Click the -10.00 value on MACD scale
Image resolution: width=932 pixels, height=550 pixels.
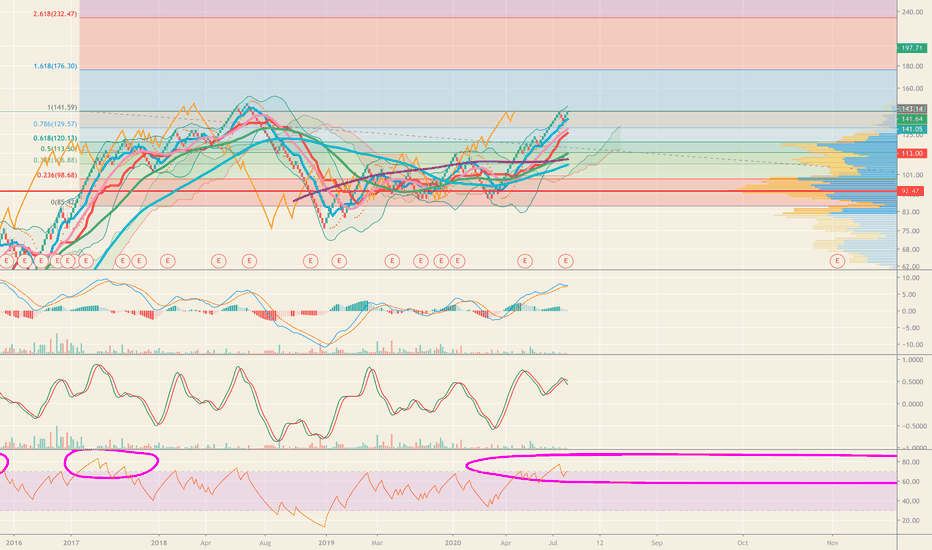click(x=912, y=344)
